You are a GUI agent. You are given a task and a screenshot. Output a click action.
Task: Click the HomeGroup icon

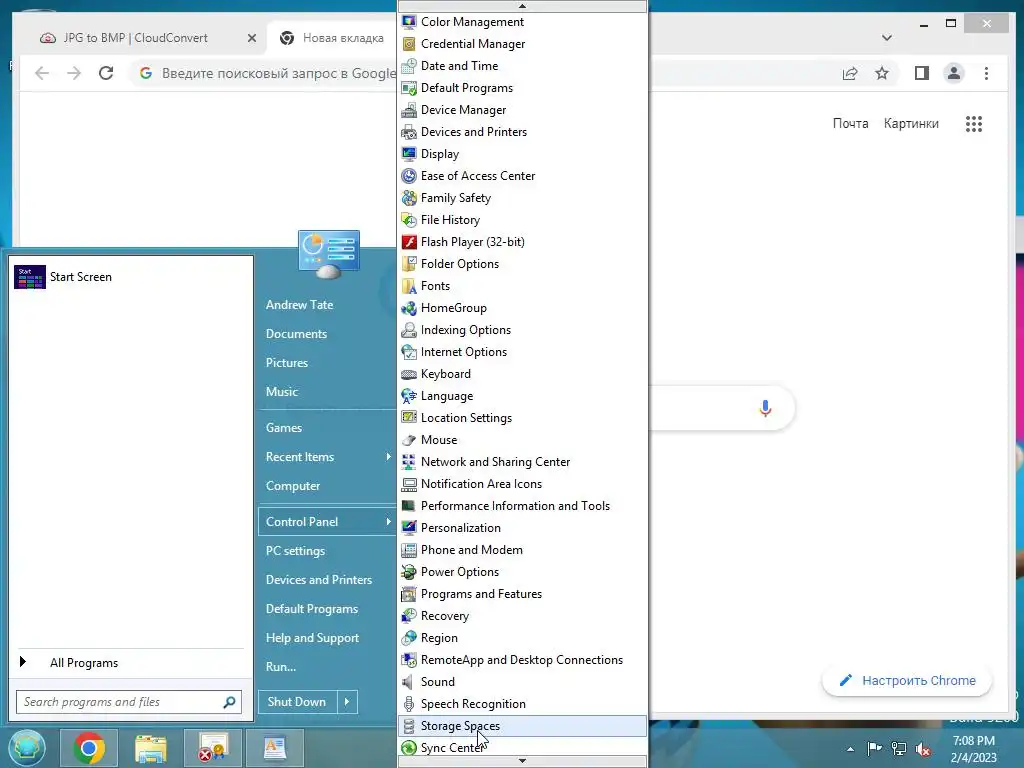coord(409,308)
